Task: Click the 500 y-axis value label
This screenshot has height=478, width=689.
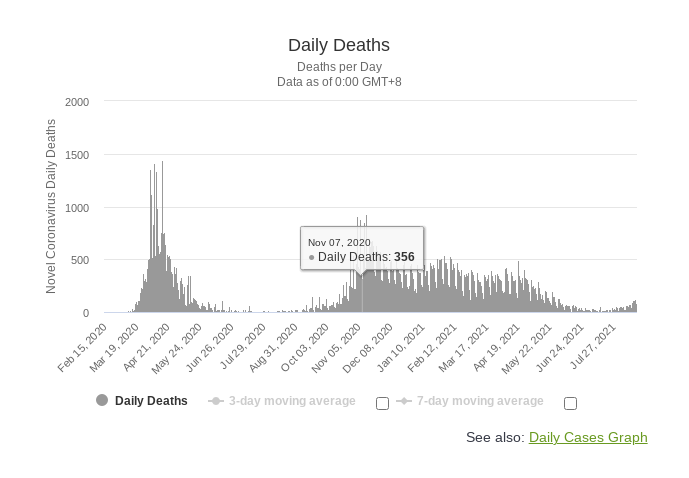Action: (x=80, y=260)
